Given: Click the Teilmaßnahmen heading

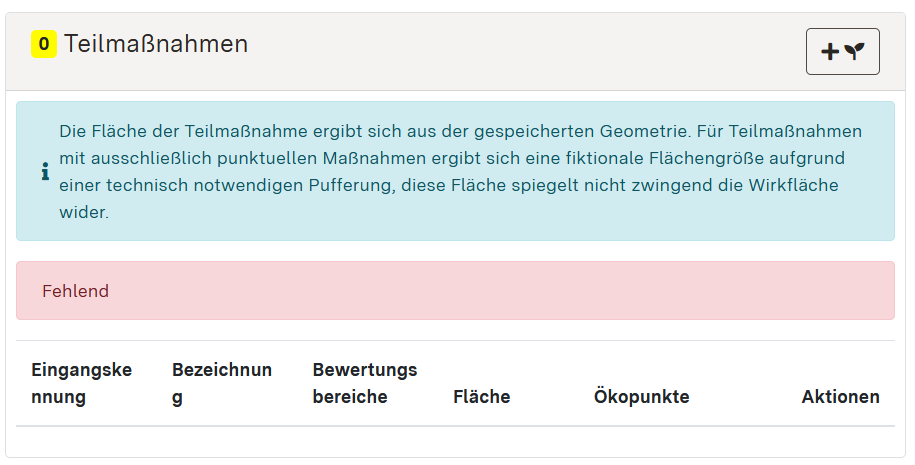Looking at the screenshot, I should coord(156,44).
